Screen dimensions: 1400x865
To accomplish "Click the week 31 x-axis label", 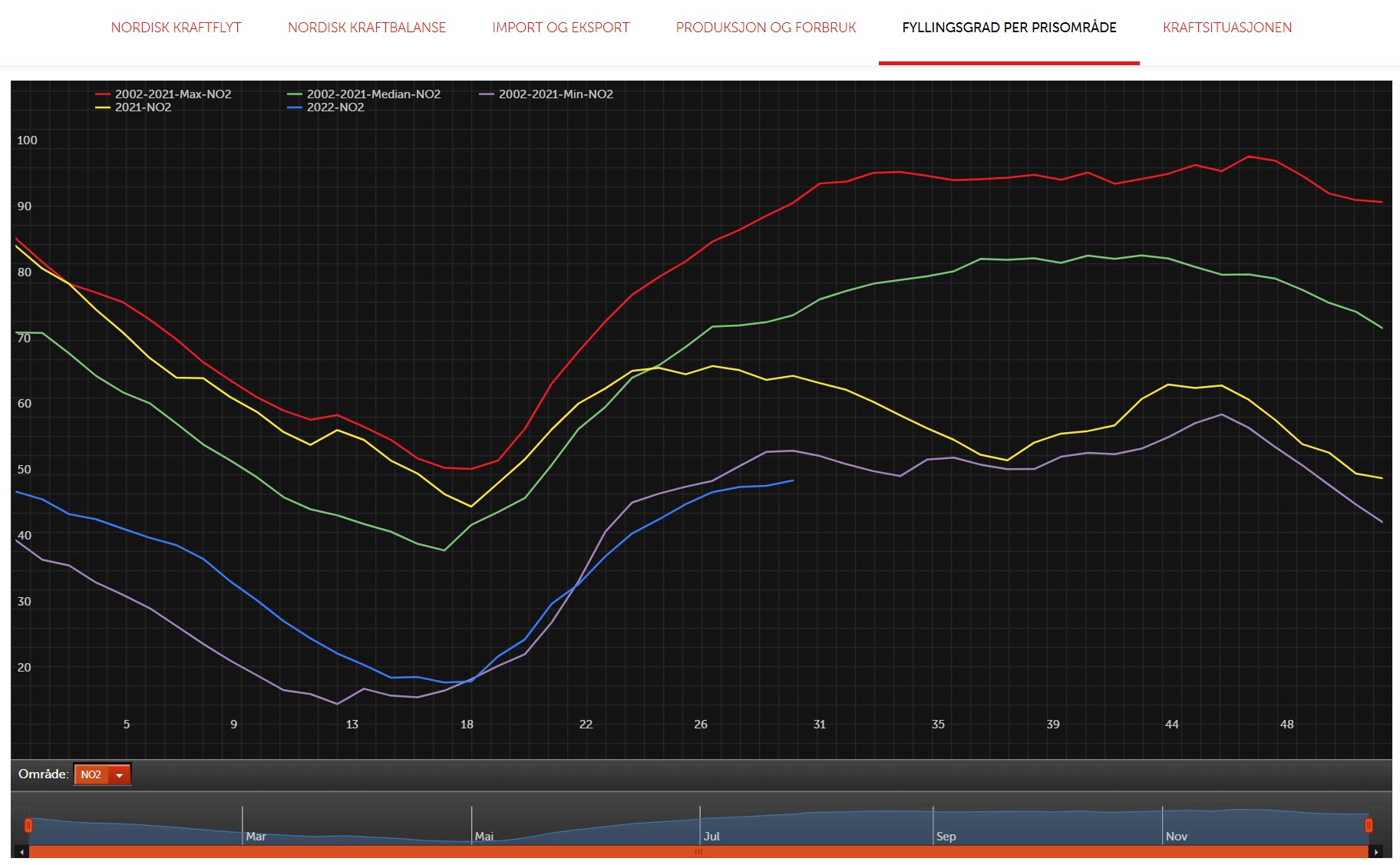I will [820, 725].
